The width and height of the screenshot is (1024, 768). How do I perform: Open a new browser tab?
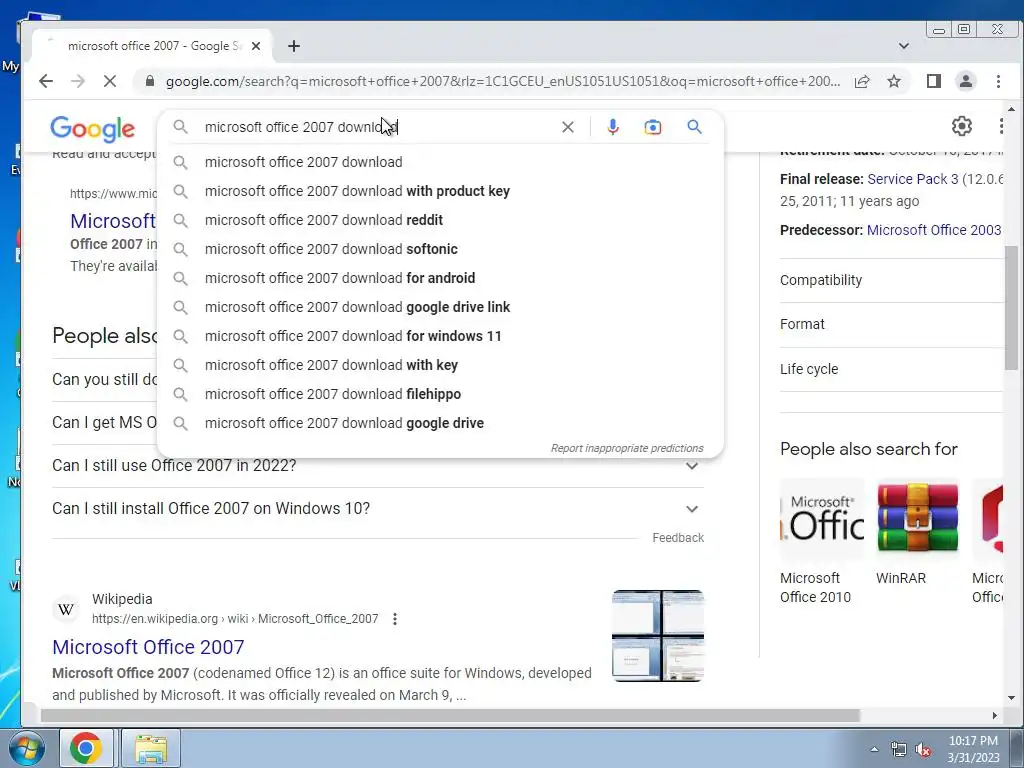coord(294,46)
